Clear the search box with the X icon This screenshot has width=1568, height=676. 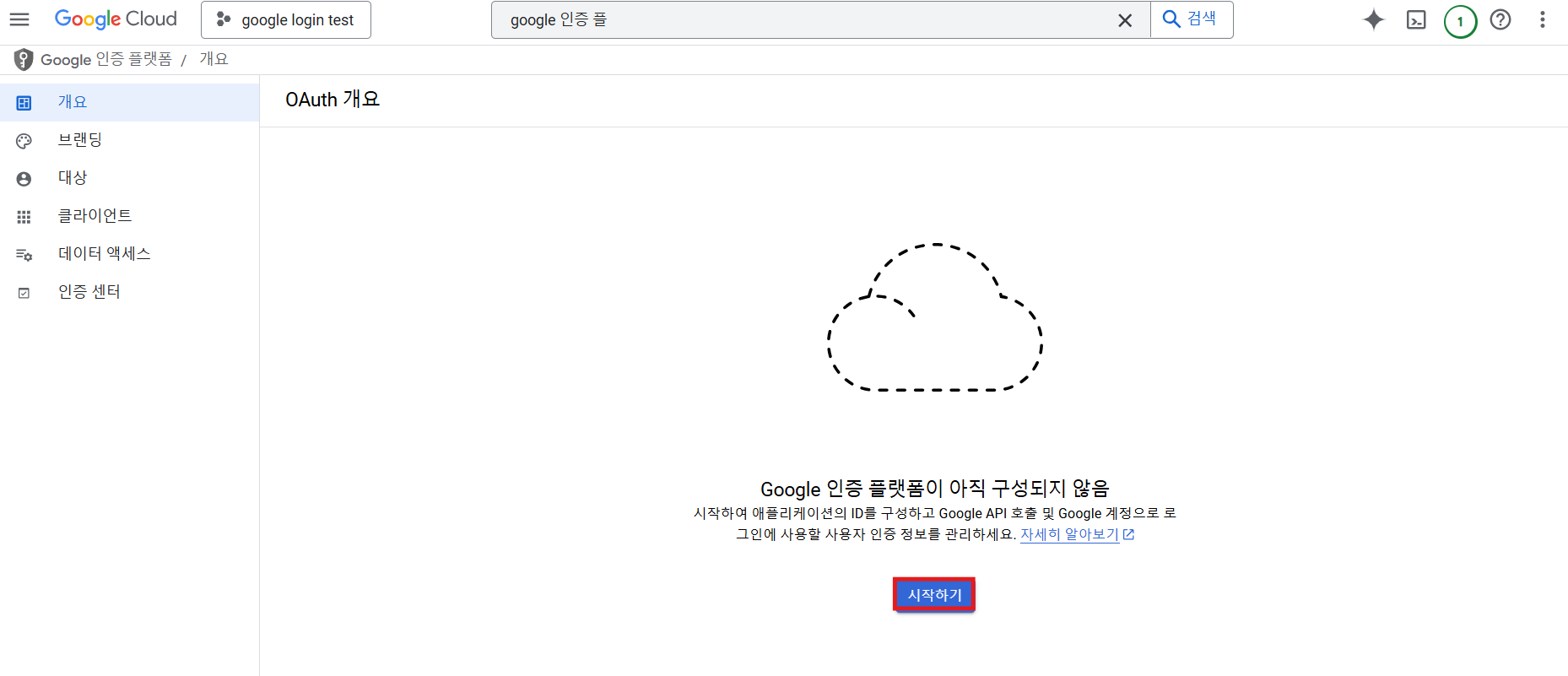pyautogui.click(x=1125, y=20)
